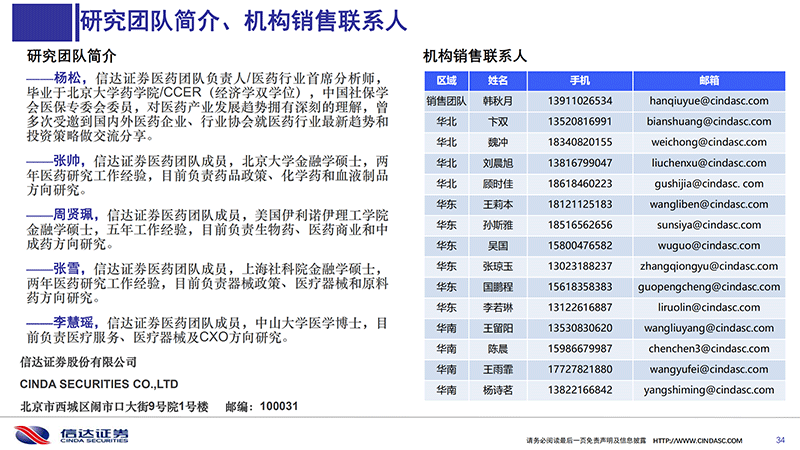Click analyst name 张雪

coord(67,268)
